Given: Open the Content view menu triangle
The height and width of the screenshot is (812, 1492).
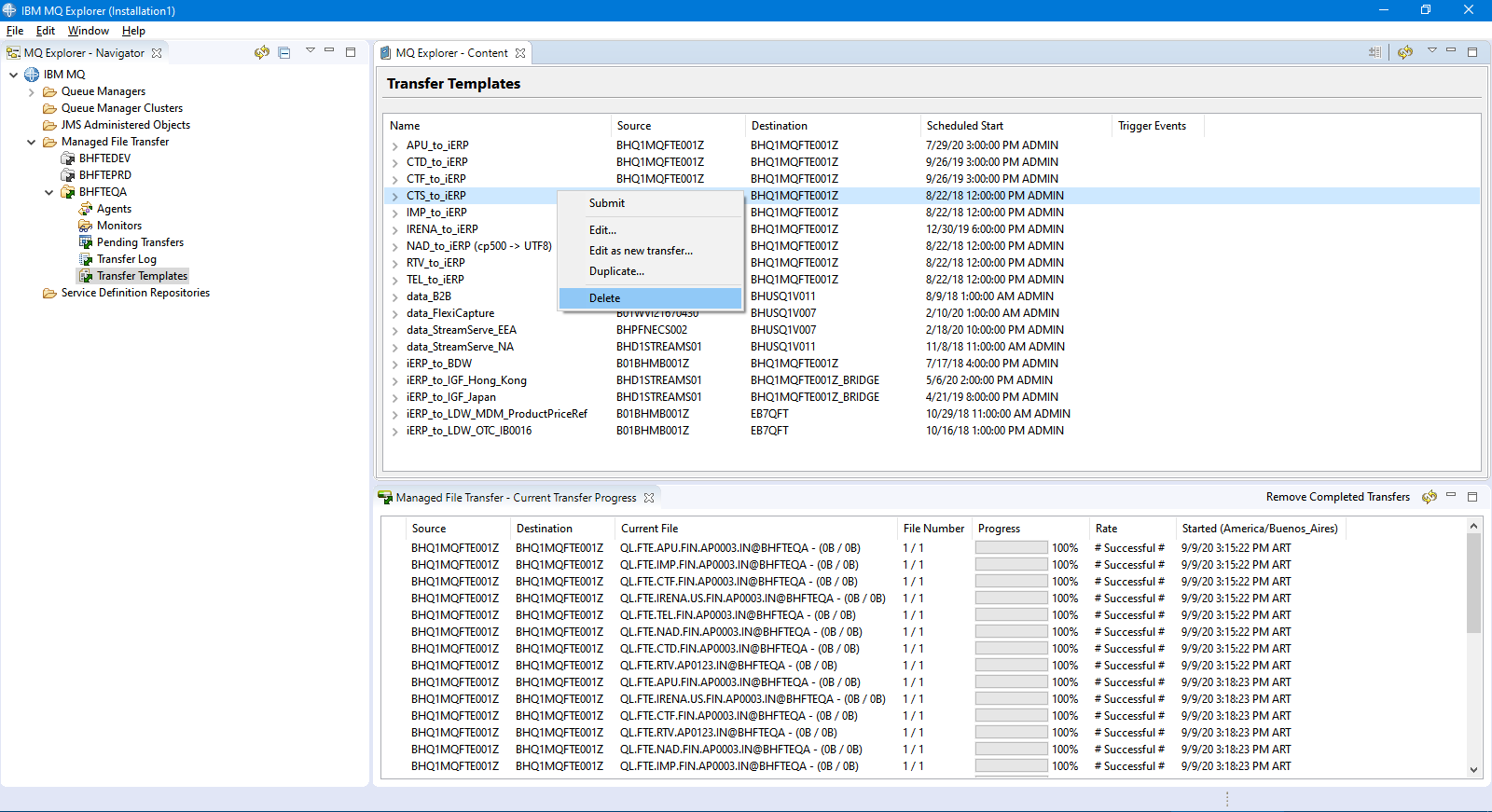Looking at the screenshot, I should click(x=1431, y=50).
